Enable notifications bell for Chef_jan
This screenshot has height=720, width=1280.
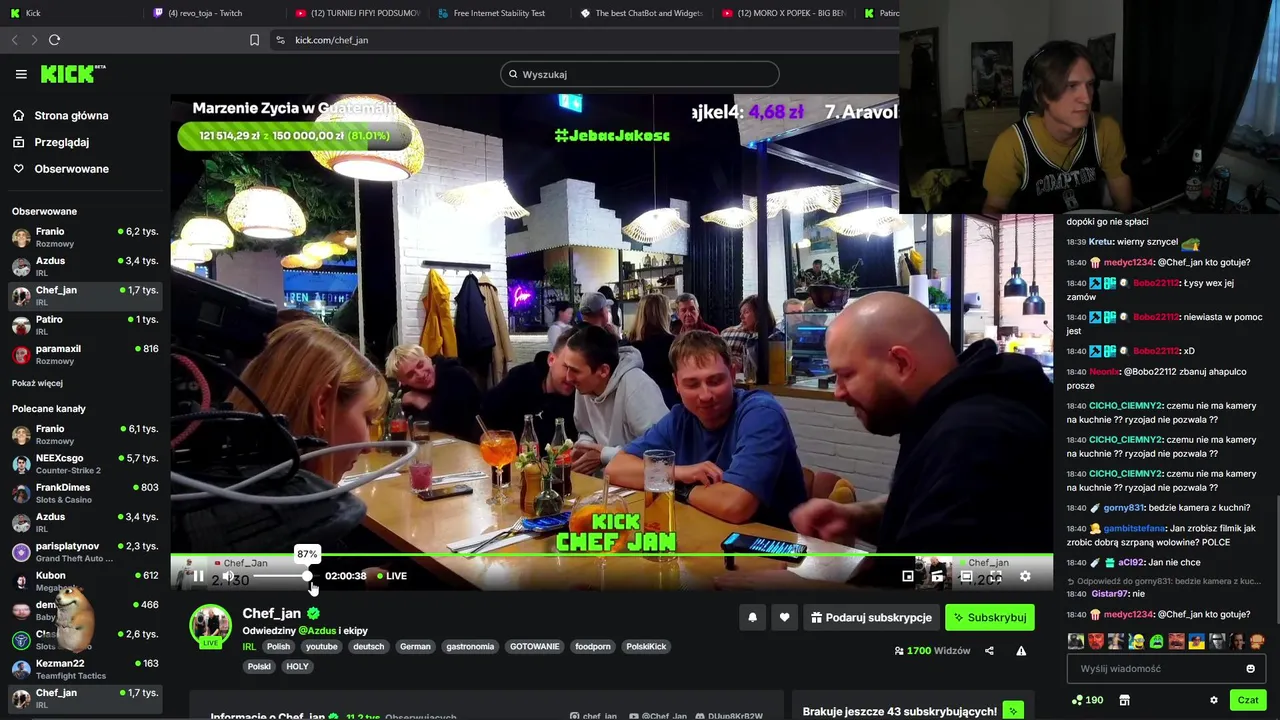tap(753, 618)
